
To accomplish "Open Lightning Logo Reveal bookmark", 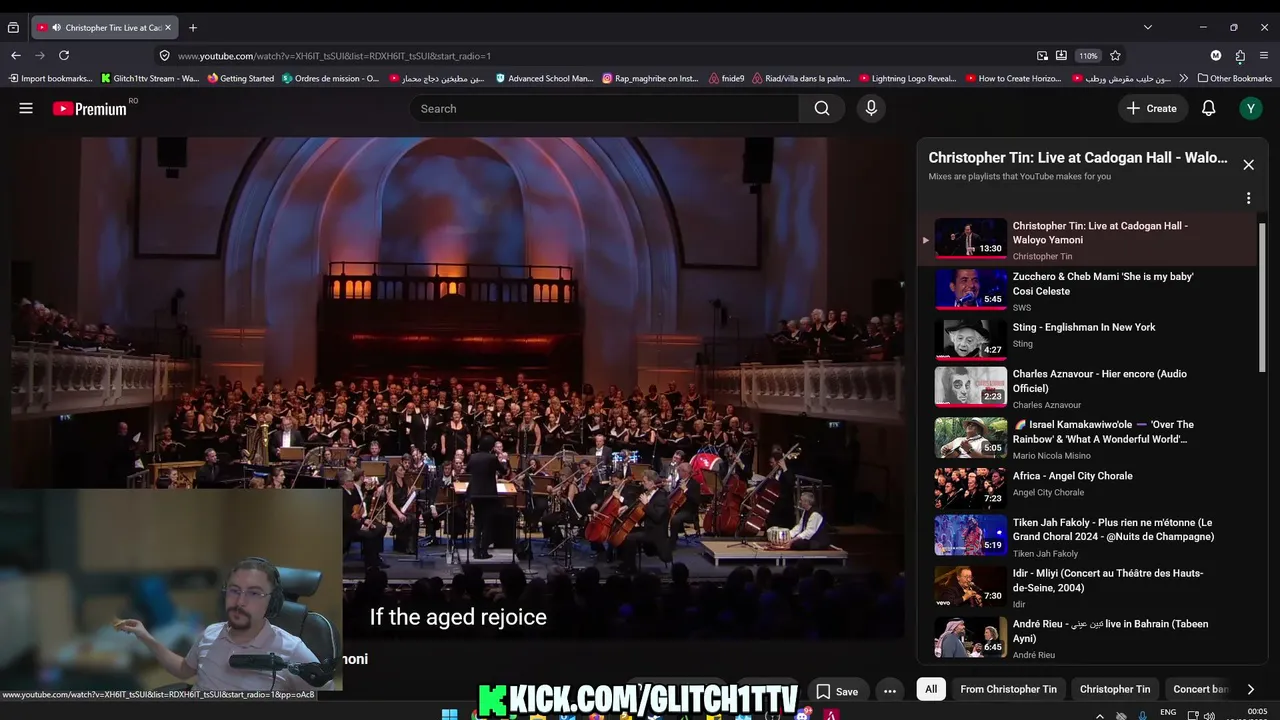I will (x=908, y=78).
